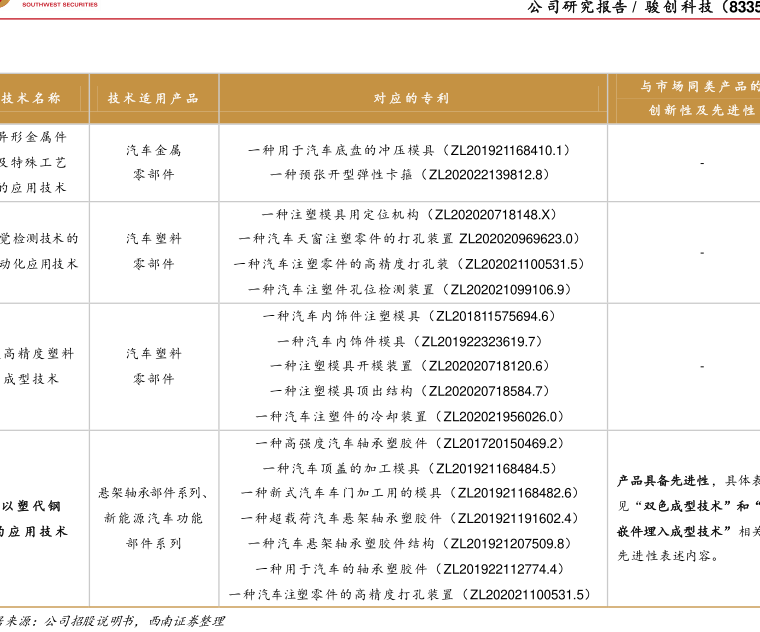
Task: Click the 技术名称 column header
Action: click(x=30, y=98)
